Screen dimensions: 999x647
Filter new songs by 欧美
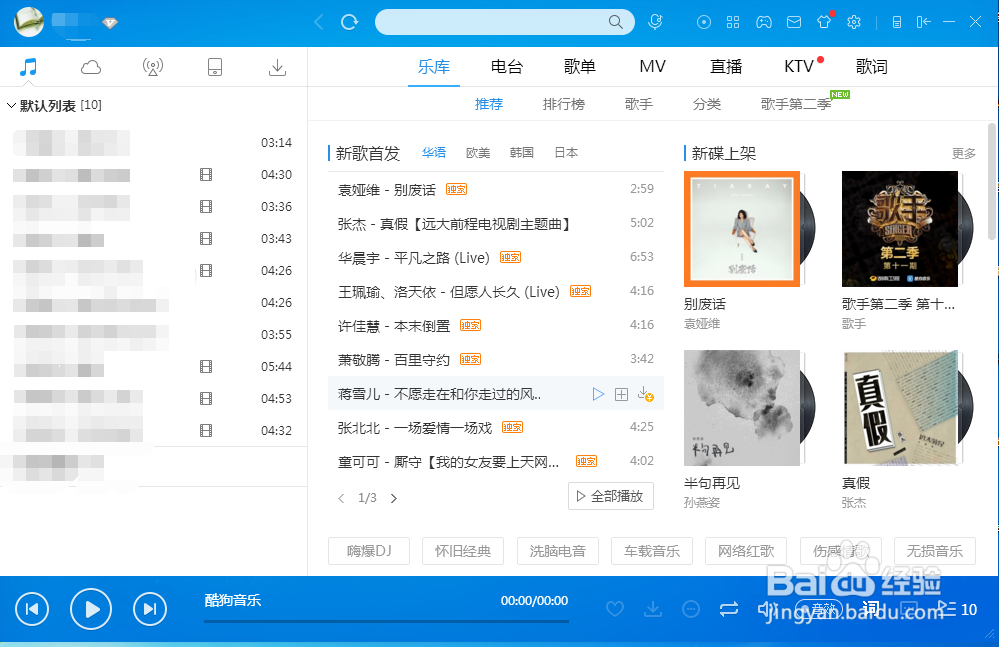point(478,153)
